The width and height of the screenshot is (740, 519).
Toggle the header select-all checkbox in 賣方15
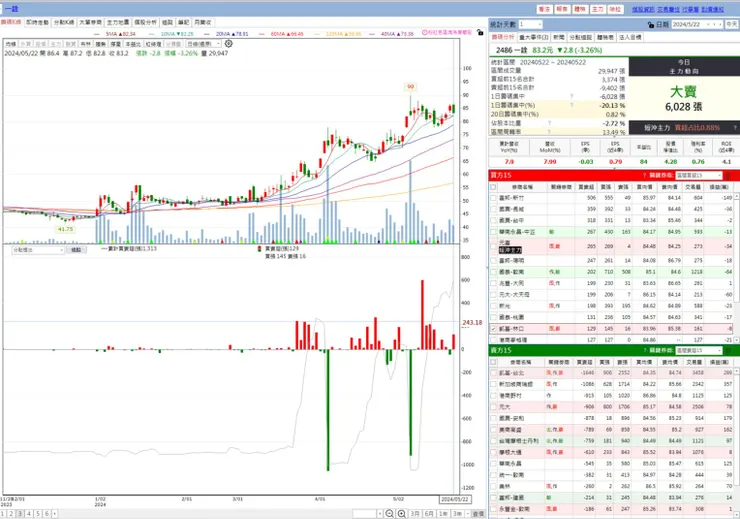pos(493,362)
